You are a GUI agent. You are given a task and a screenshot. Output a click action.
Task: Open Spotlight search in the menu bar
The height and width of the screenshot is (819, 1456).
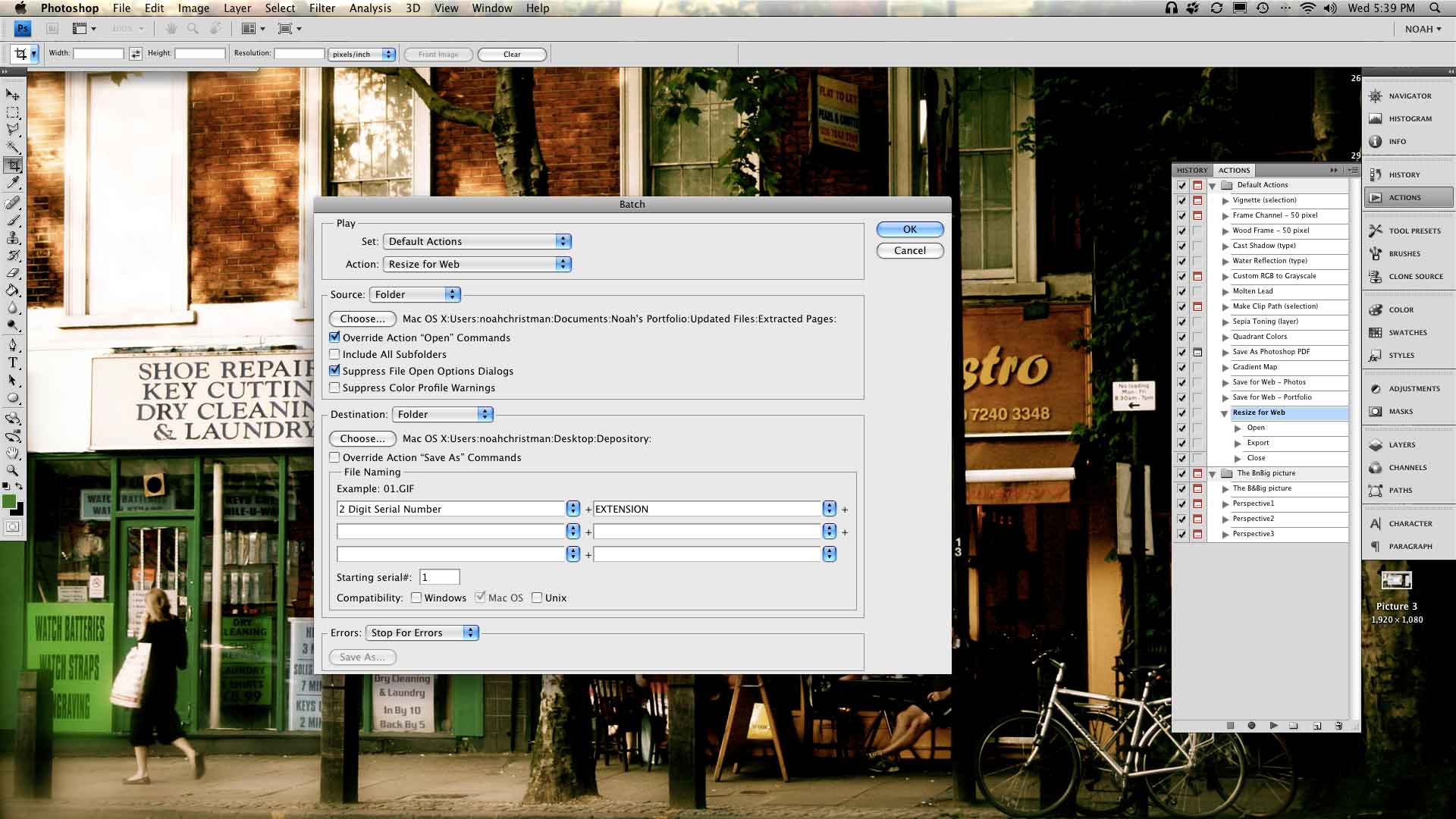(x=1435, y=8)
